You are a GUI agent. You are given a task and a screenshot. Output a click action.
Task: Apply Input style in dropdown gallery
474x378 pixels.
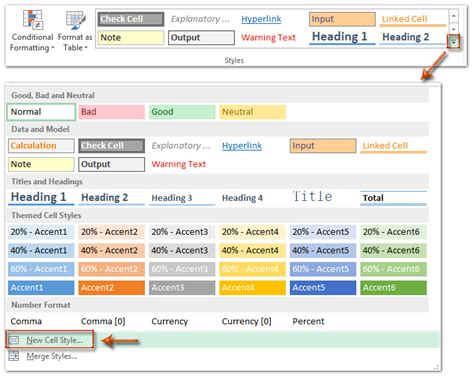click(323, 146)
